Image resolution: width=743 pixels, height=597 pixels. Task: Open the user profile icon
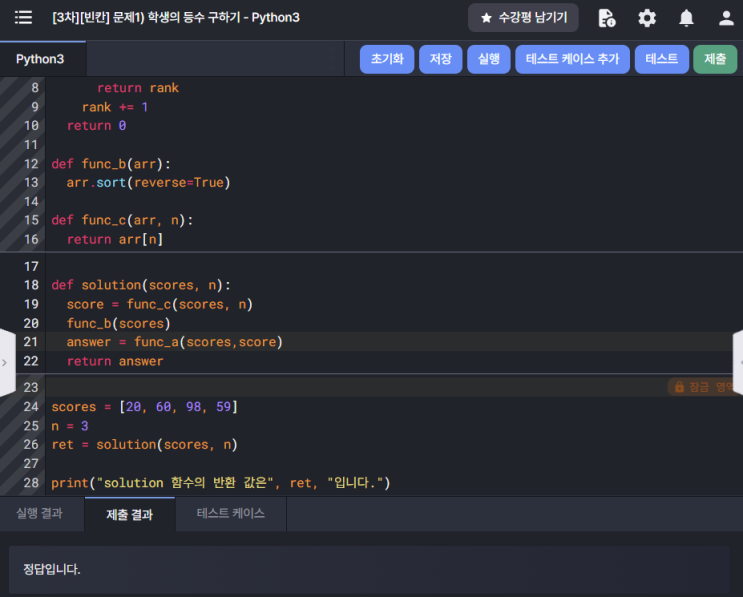coord(726,18)
